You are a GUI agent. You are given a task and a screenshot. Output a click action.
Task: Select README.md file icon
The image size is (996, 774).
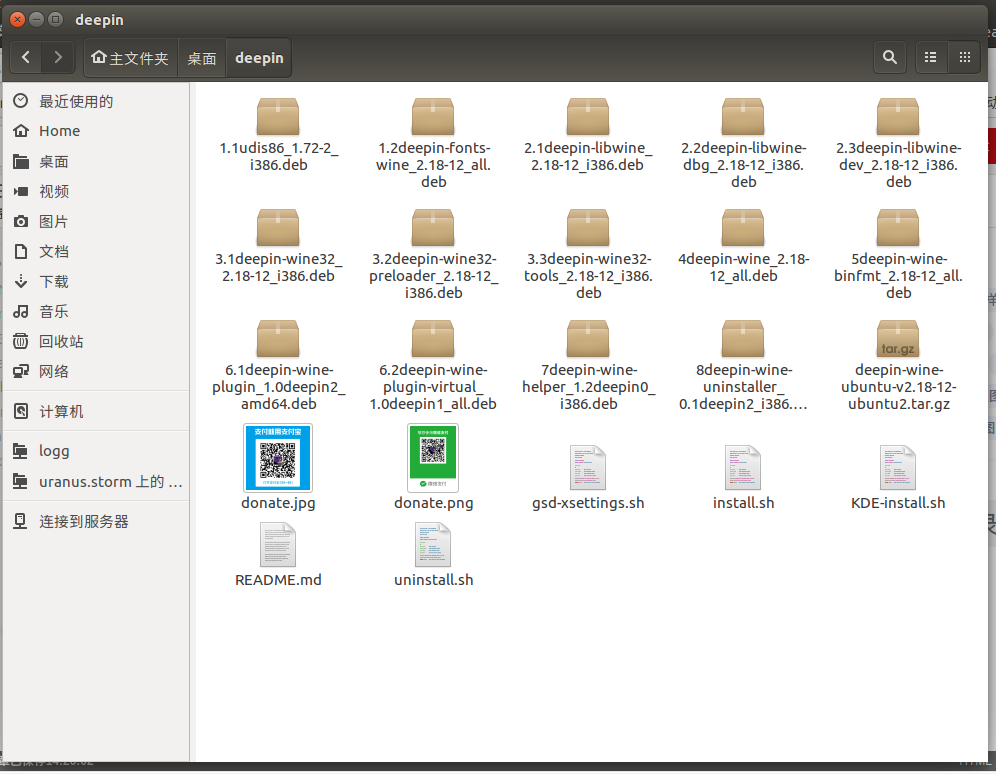(x=278, y=545)
